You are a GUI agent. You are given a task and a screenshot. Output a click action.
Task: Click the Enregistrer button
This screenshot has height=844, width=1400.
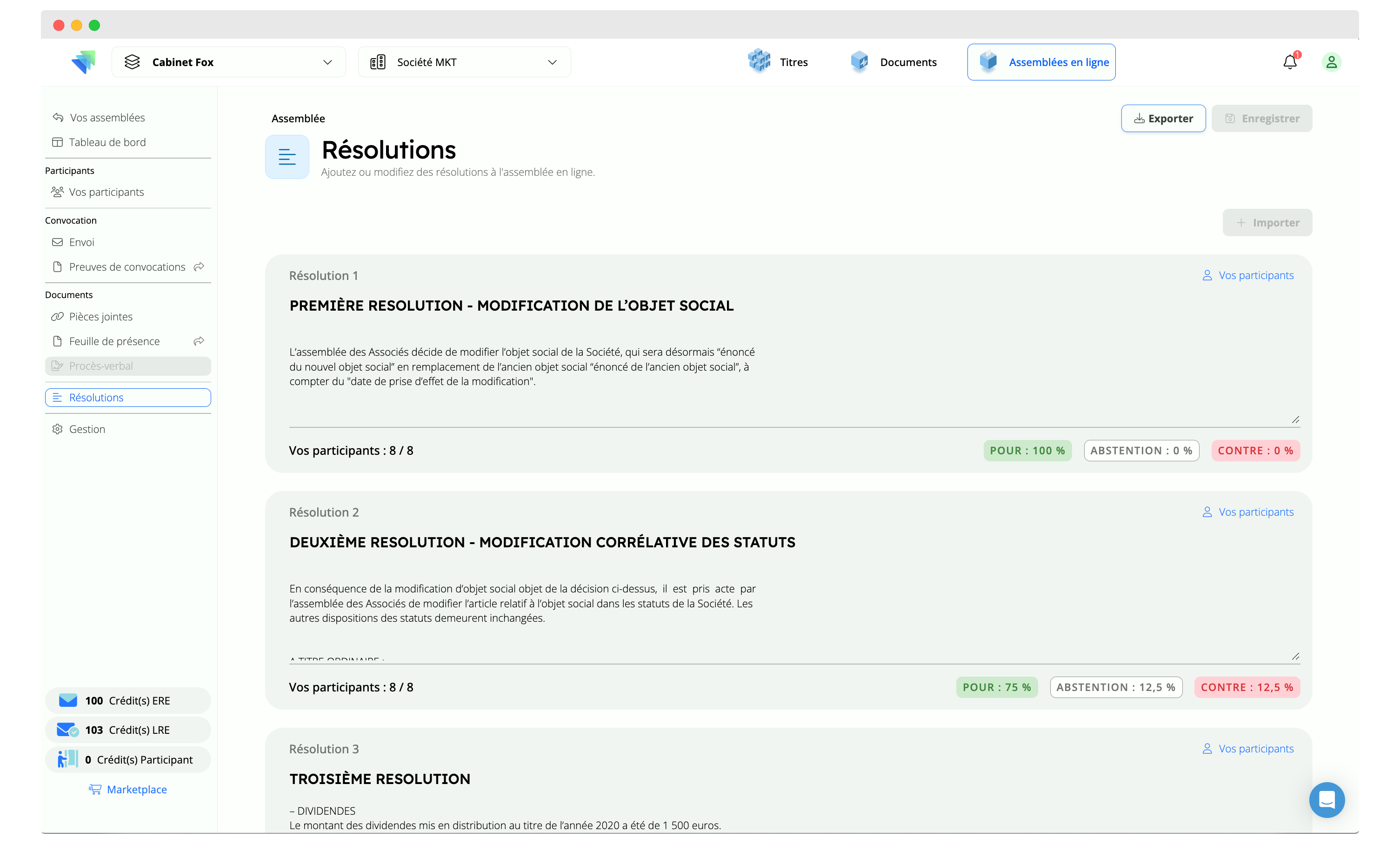pyautogui.click(x=1261, y=118)
